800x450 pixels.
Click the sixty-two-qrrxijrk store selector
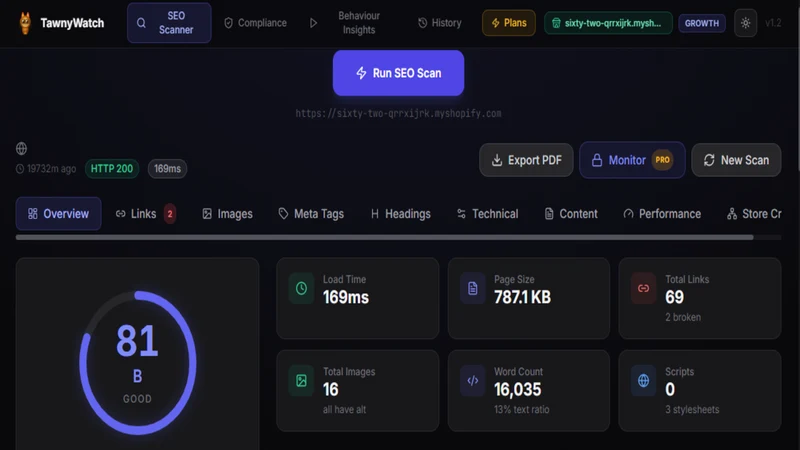[608, 23]
